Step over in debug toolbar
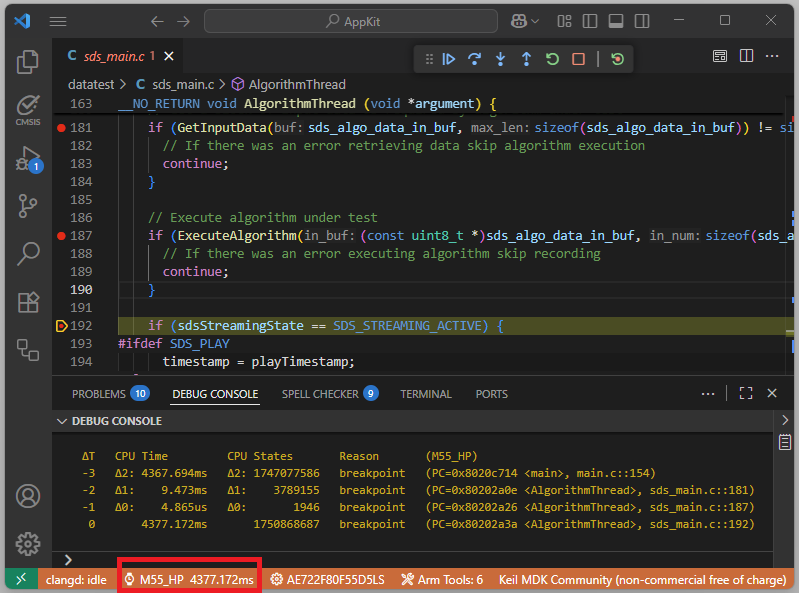Viewport: 799px width, 593px height. [x=475, y=59]
